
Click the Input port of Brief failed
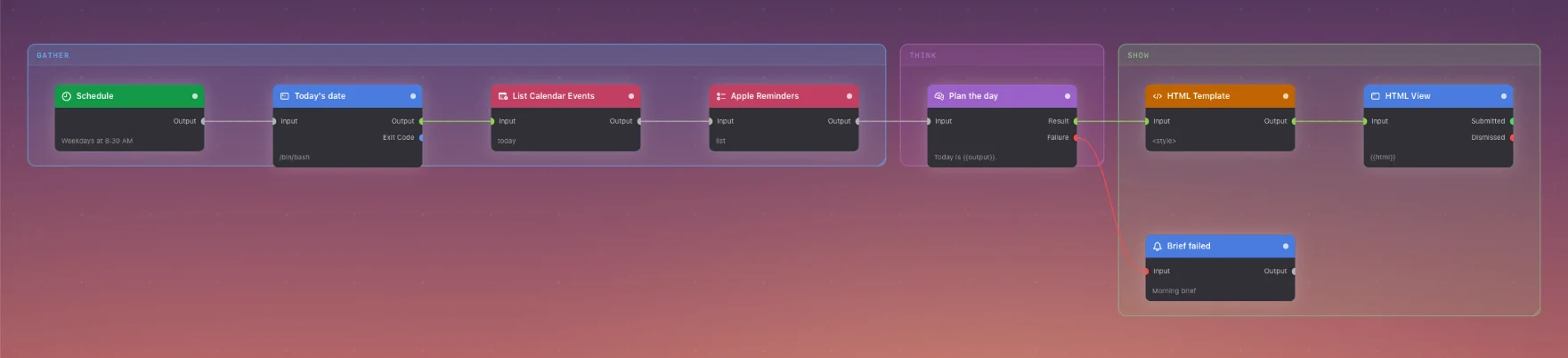click(1147, 272)
